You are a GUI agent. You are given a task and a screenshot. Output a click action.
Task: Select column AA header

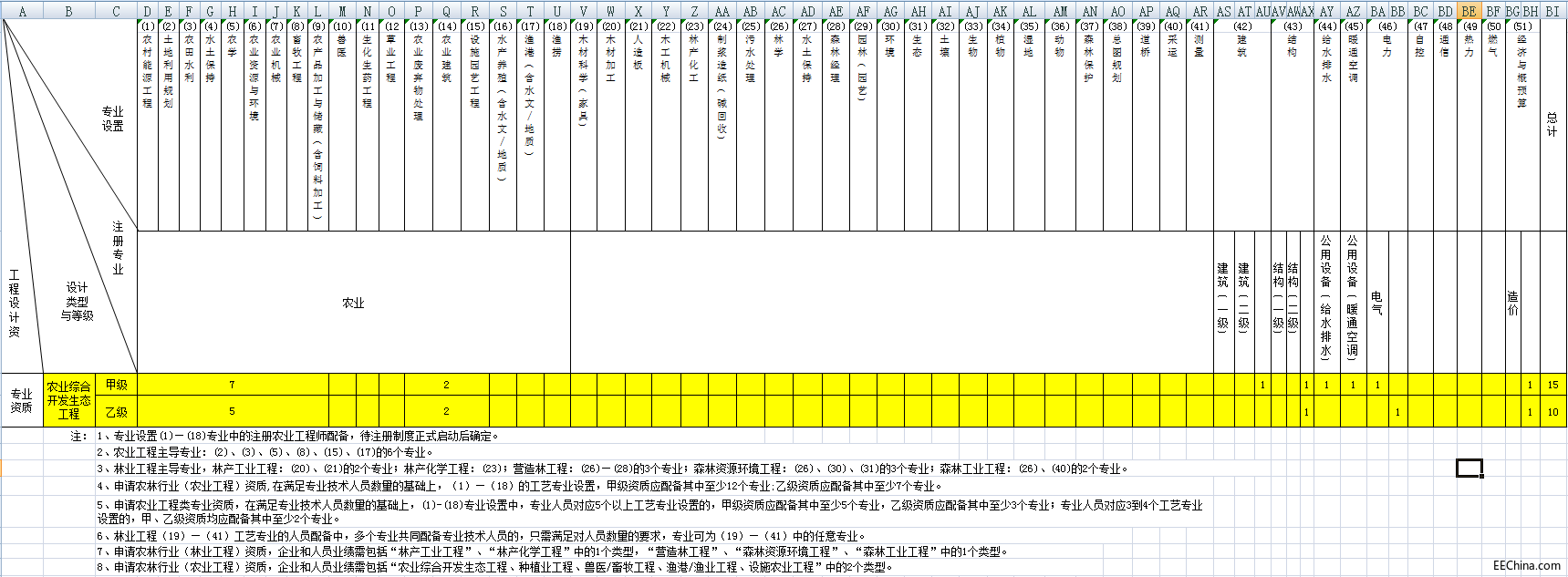point(722,11)
